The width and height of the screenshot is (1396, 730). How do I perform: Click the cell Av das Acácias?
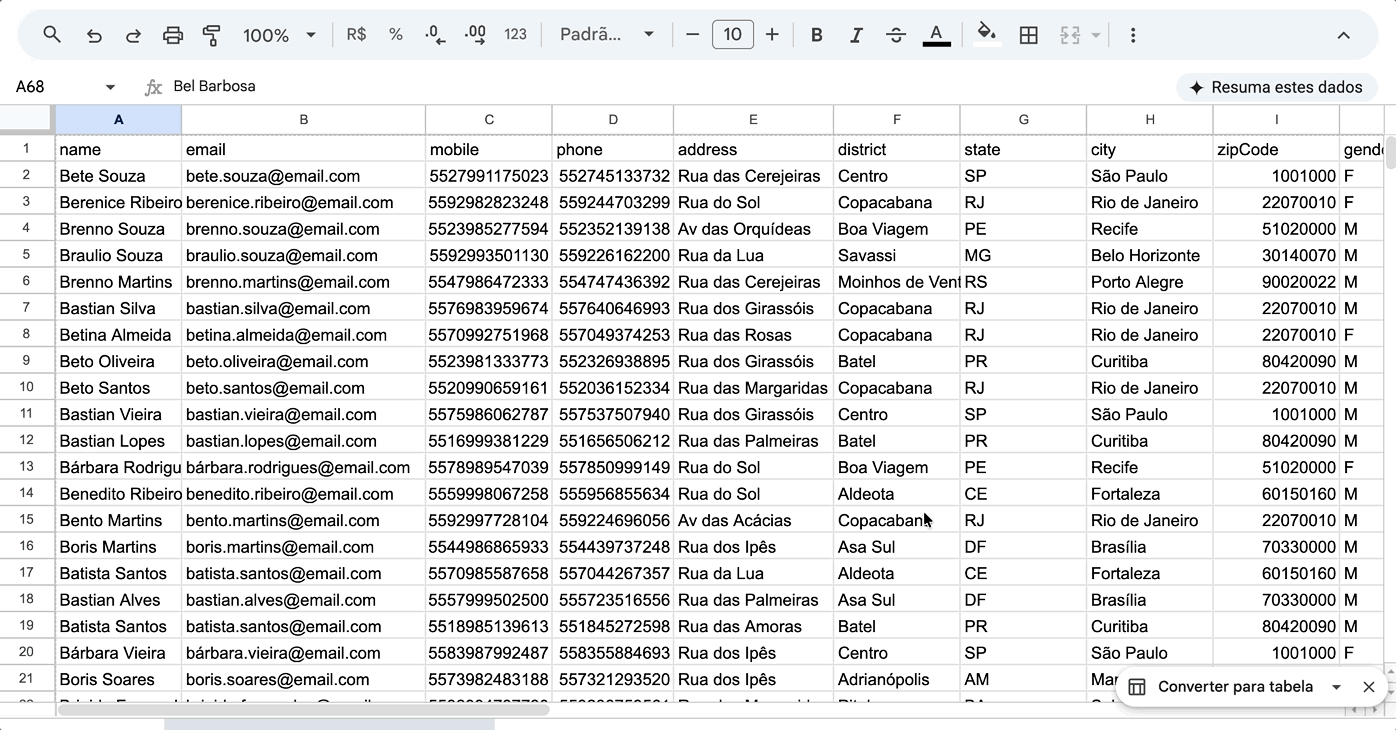pyautogui.click(x=753, y=520)
